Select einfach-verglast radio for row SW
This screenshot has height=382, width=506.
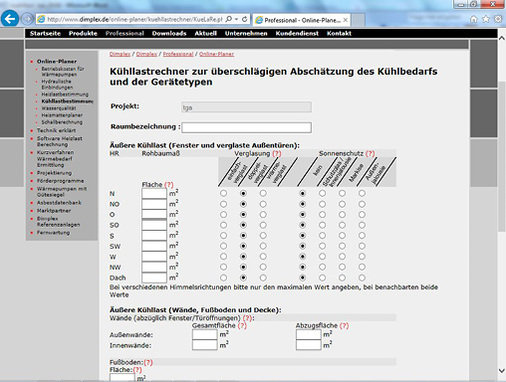click(x=223, y=246)
